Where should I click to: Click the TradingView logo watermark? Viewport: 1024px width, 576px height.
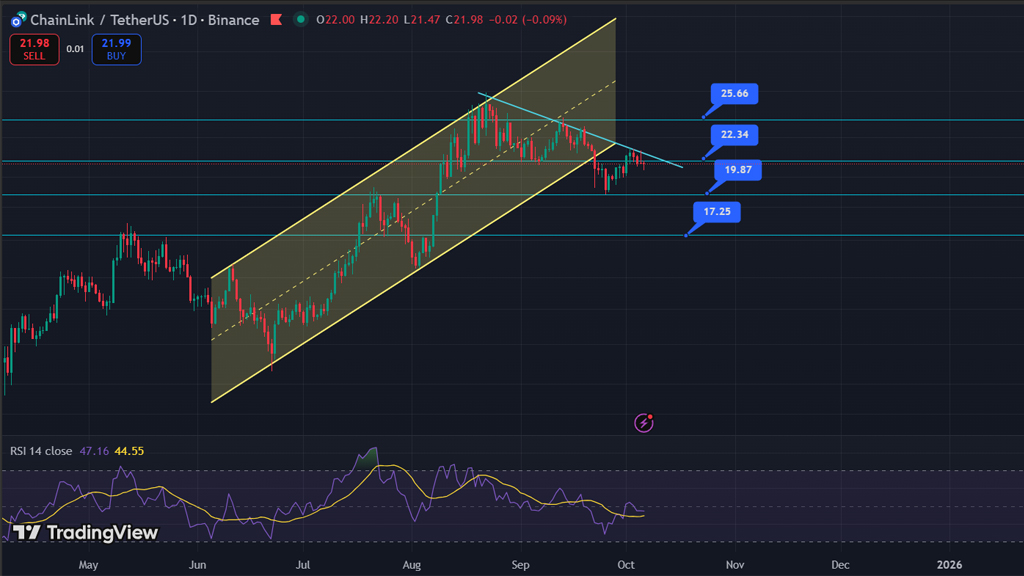[x=85, y=532]
